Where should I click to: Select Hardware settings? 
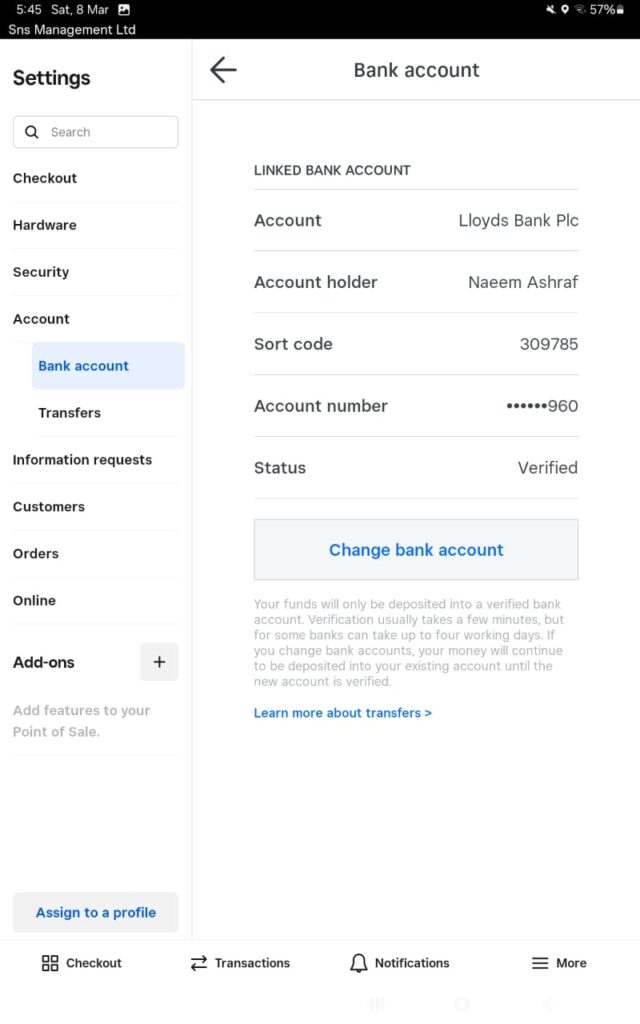tap(45, 225)
